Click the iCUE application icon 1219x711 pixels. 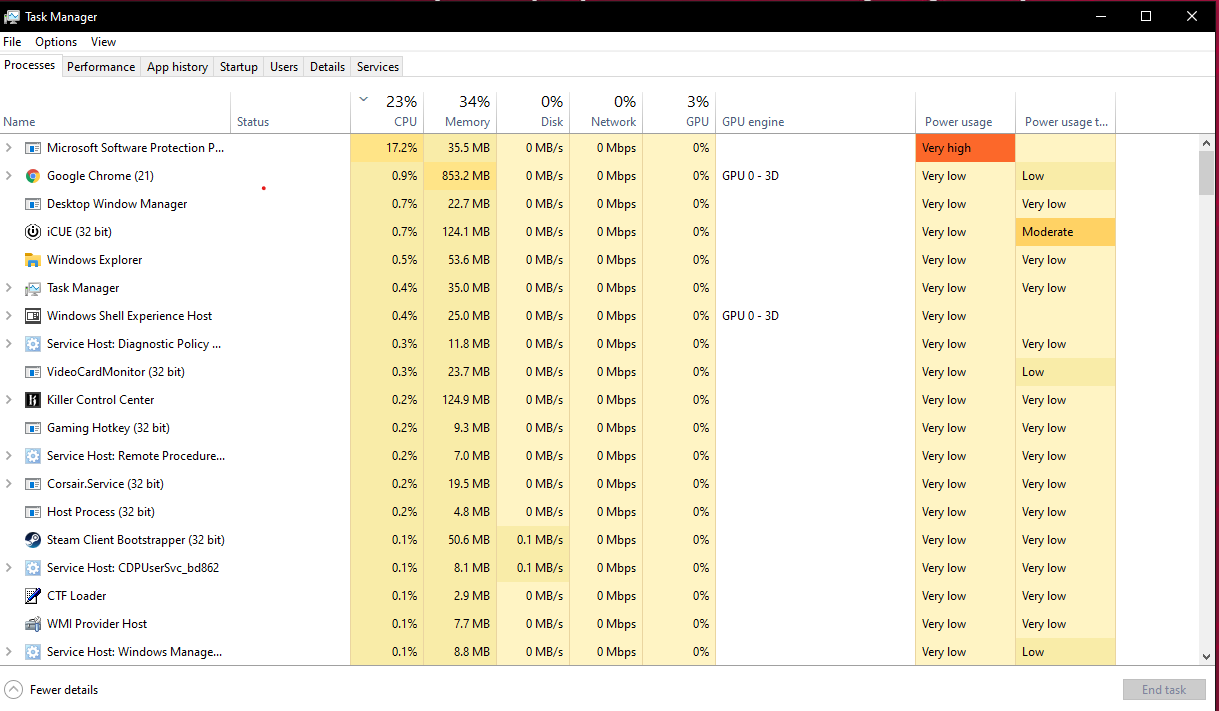click(x=31, y=232)
